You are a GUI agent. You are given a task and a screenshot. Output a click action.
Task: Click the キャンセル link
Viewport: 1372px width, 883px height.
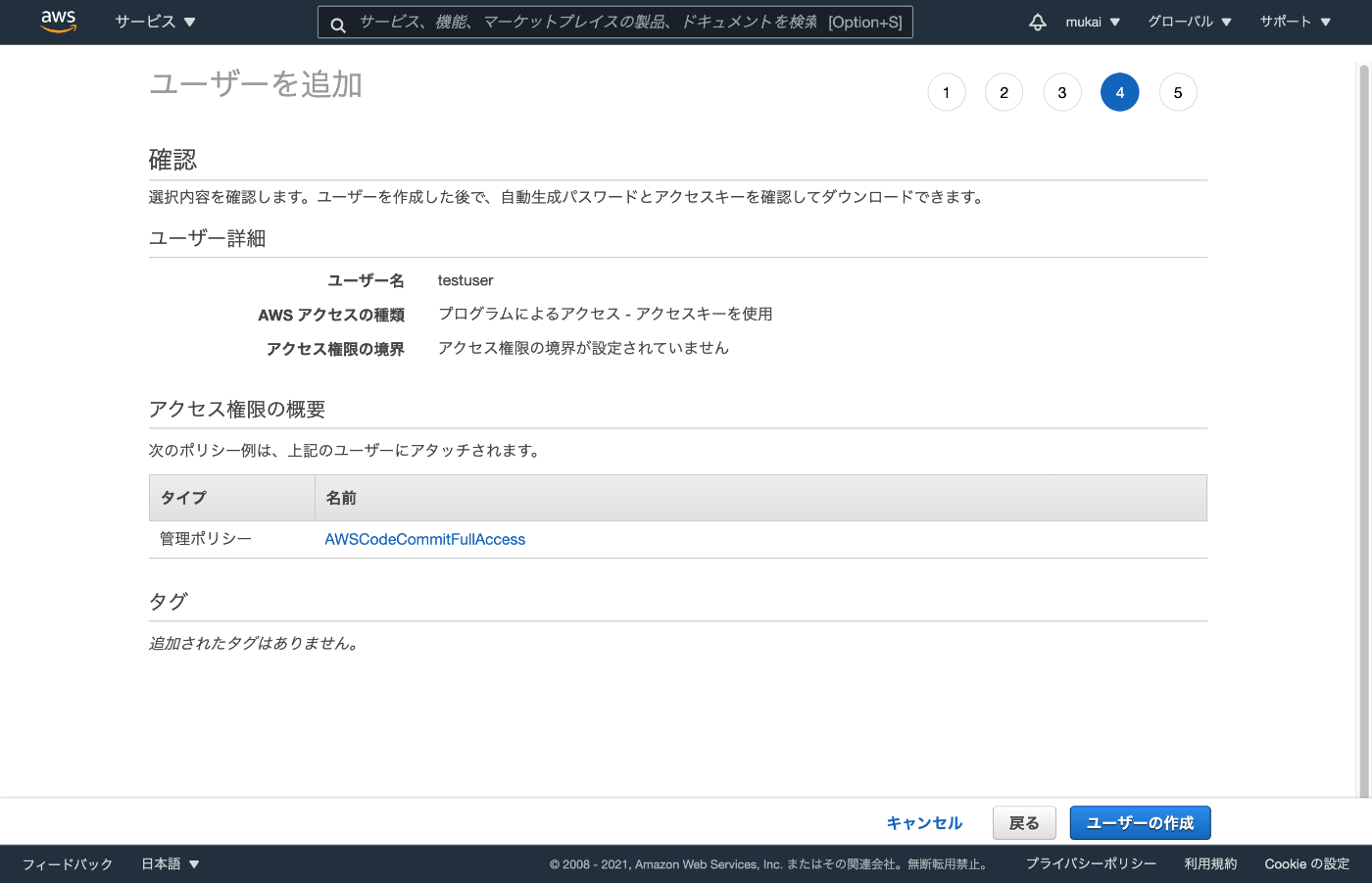coord(924,823)
